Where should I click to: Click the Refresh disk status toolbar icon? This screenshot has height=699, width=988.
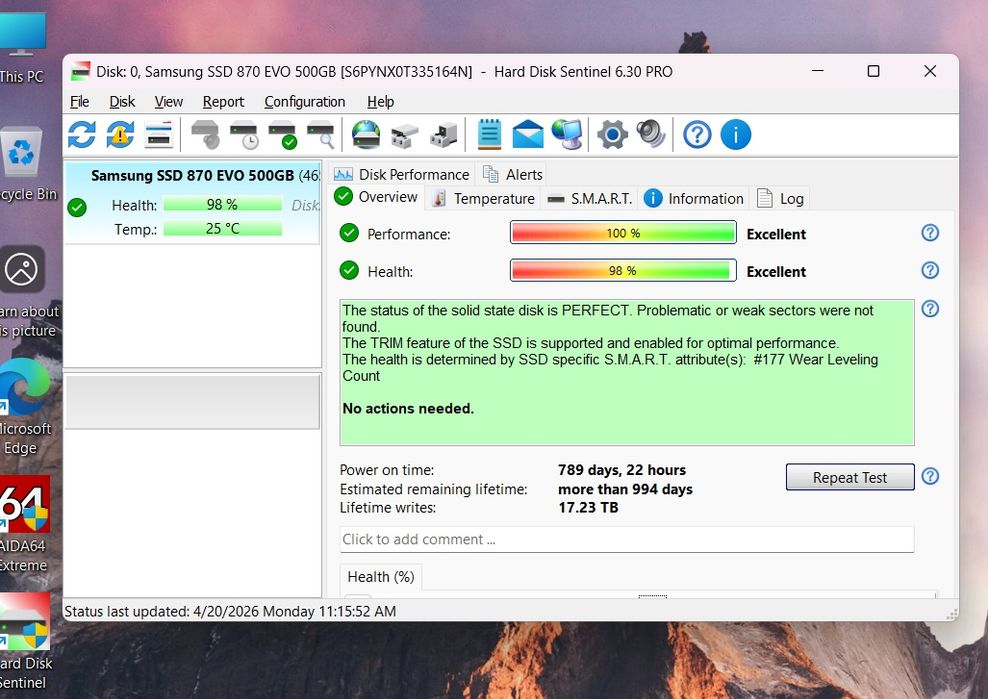(x=82, y=134)
